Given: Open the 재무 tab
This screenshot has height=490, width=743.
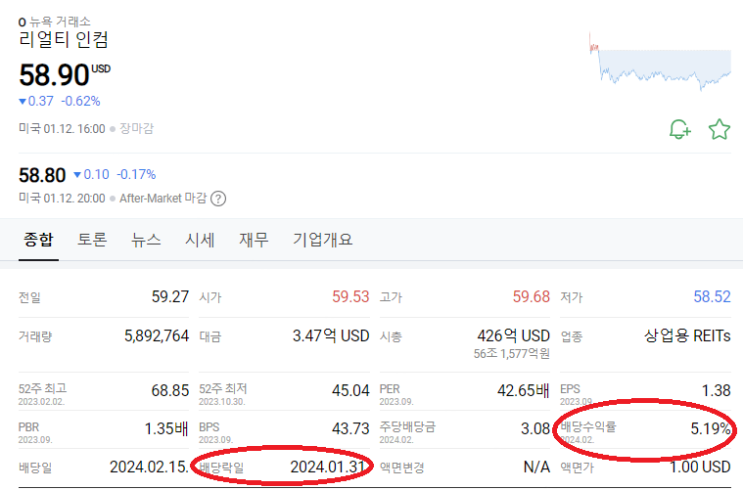Looking at the screenshot, I should click(254, 239).
